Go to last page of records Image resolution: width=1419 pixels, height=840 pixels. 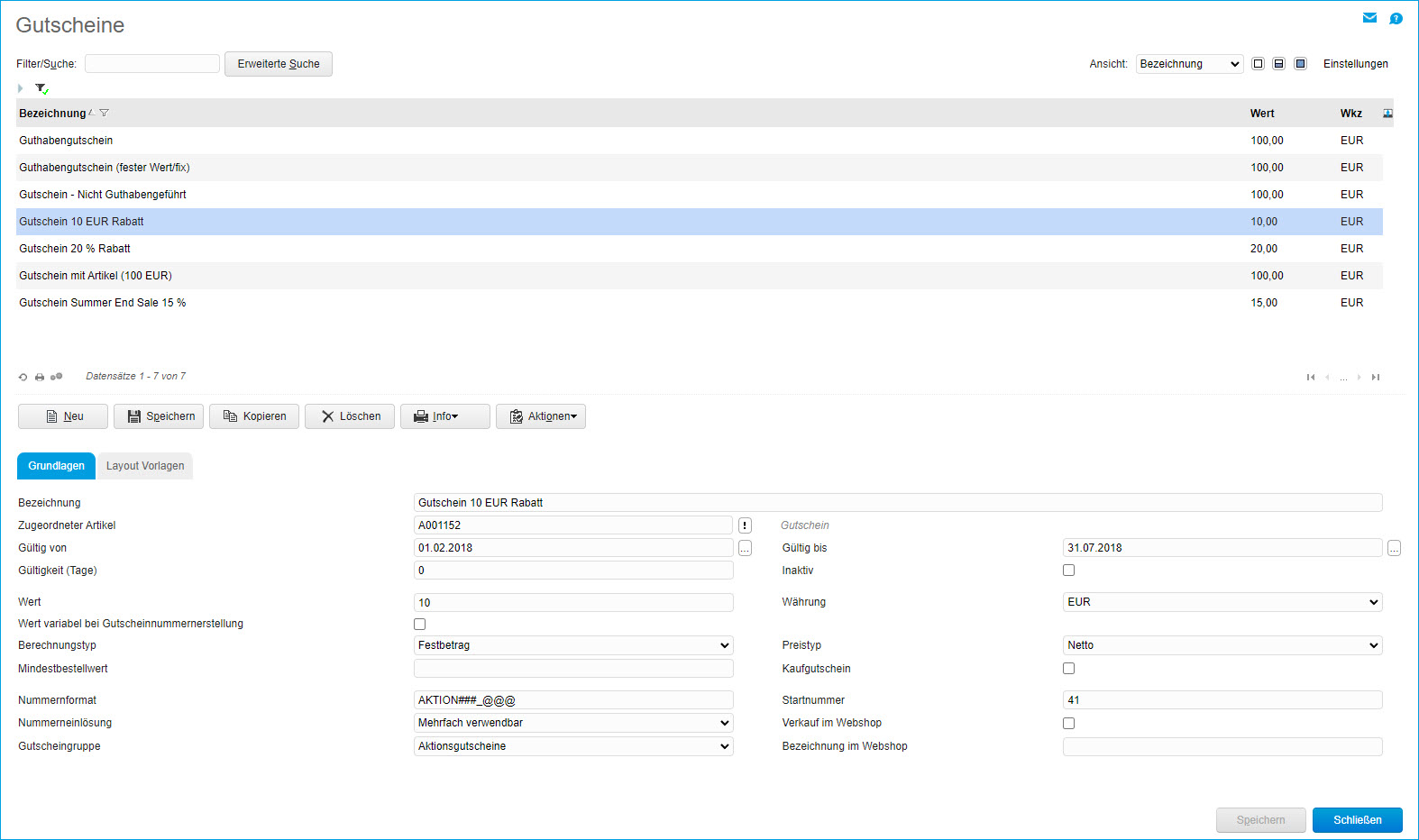(1376, 377)
